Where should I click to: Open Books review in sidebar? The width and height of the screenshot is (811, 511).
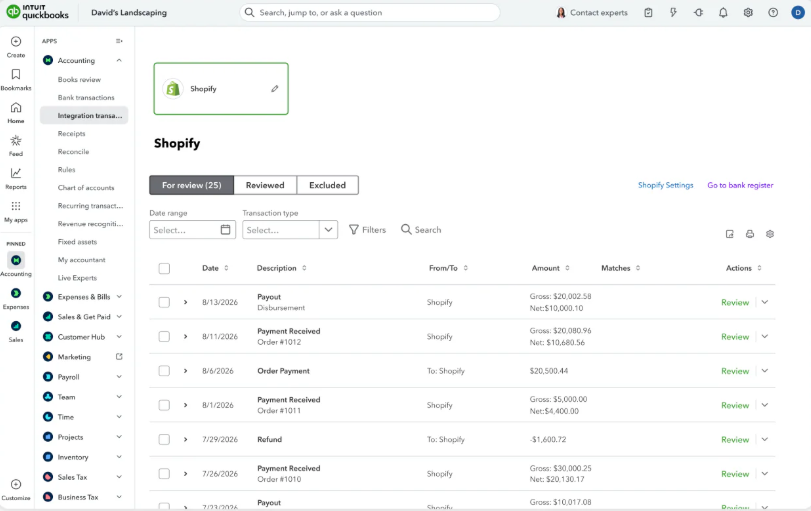pos(79,80)
